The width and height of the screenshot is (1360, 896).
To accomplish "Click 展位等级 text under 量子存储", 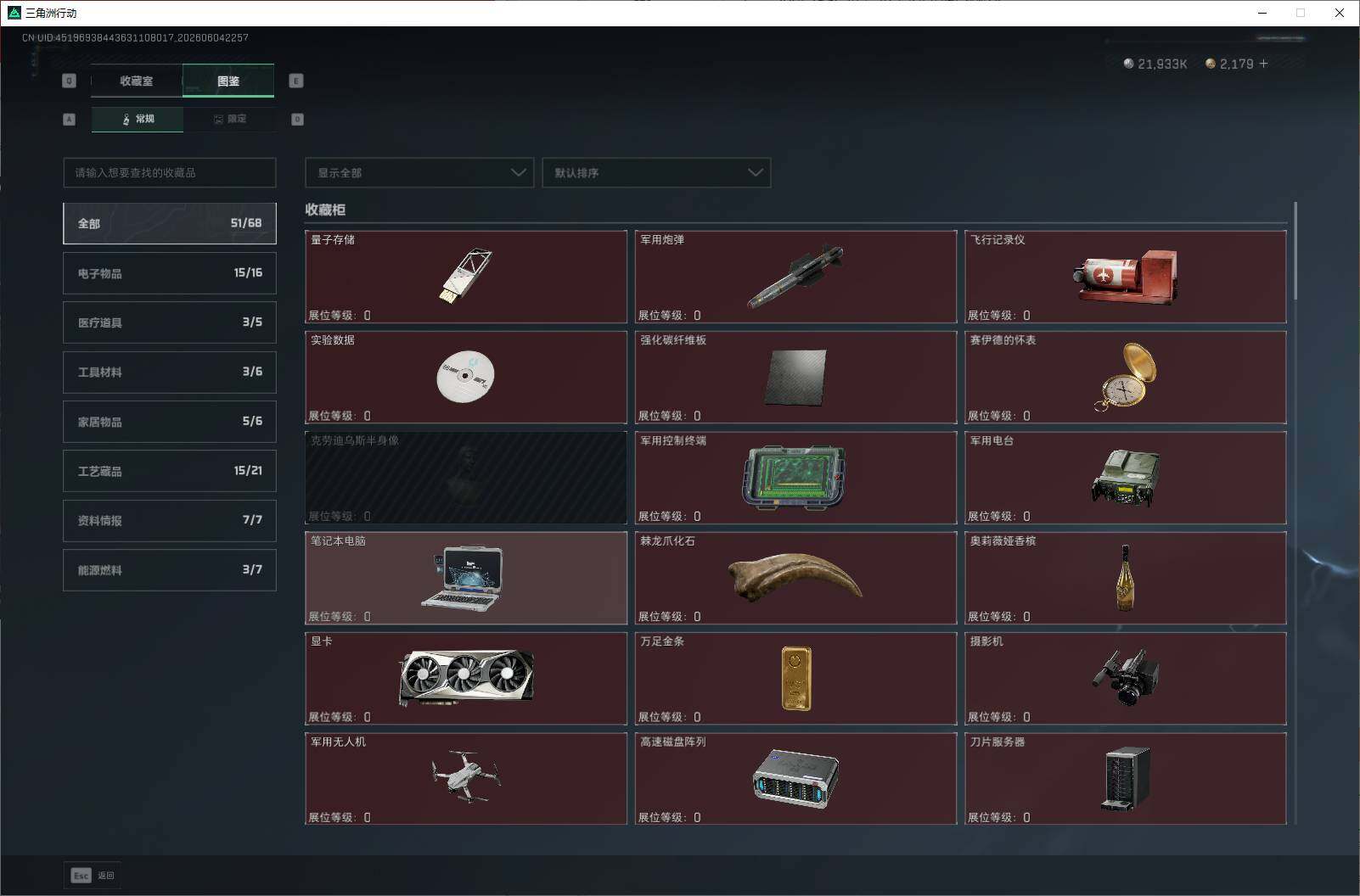I will (x=339, y=315).
